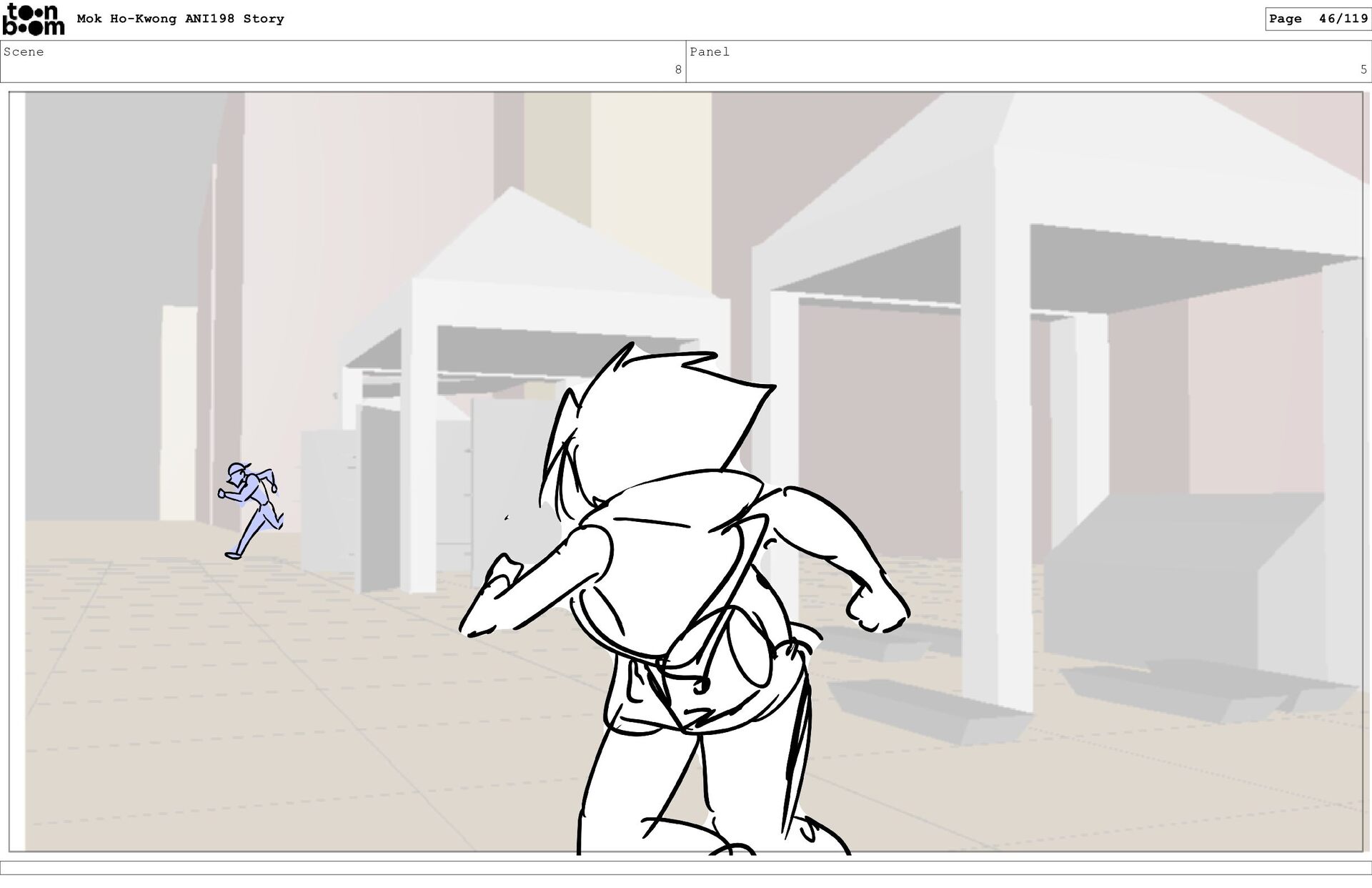Click the Toon Boom logo

pyautogui.click(x=33, y=19)
